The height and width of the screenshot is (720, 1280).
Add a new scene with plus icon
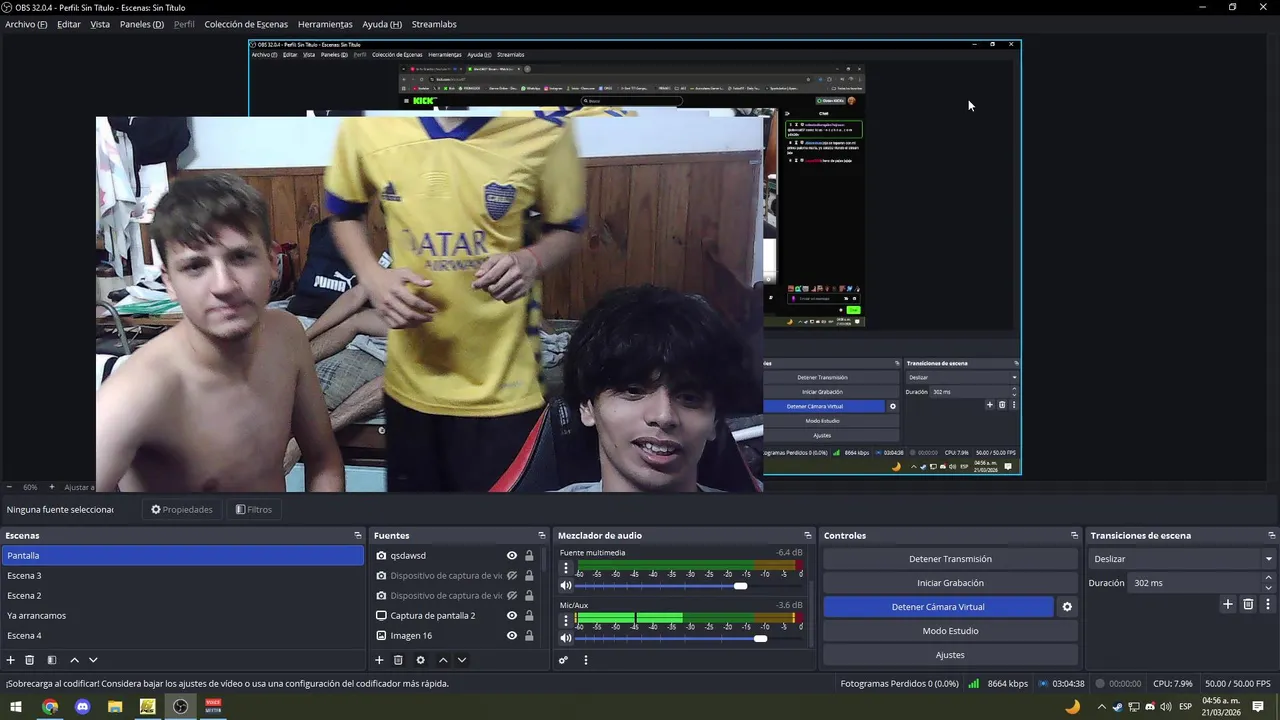[x=11, y=660]
